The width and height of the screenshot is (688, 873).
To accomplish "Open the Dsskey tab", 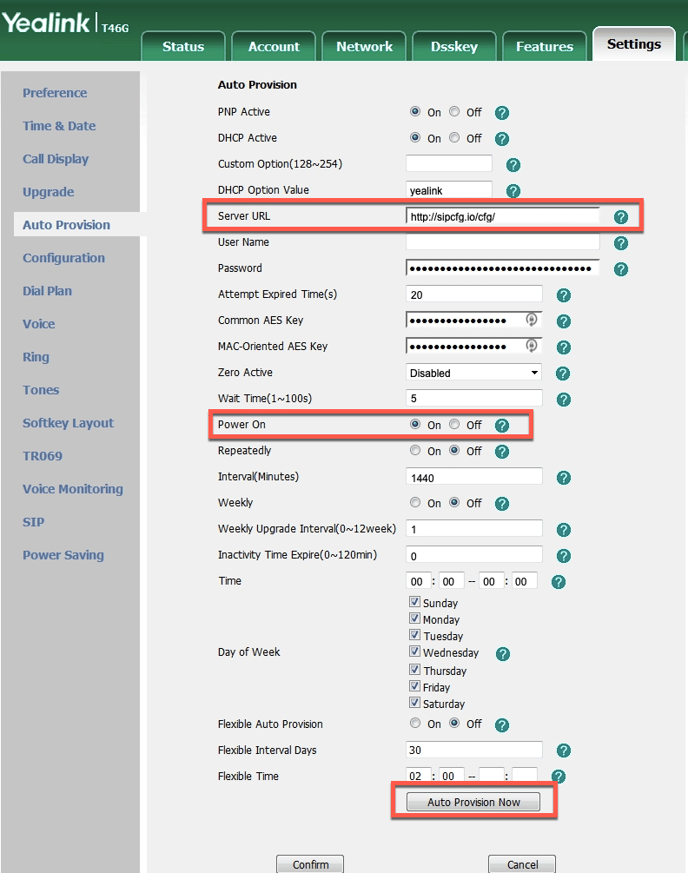I will tap(454, 46).
